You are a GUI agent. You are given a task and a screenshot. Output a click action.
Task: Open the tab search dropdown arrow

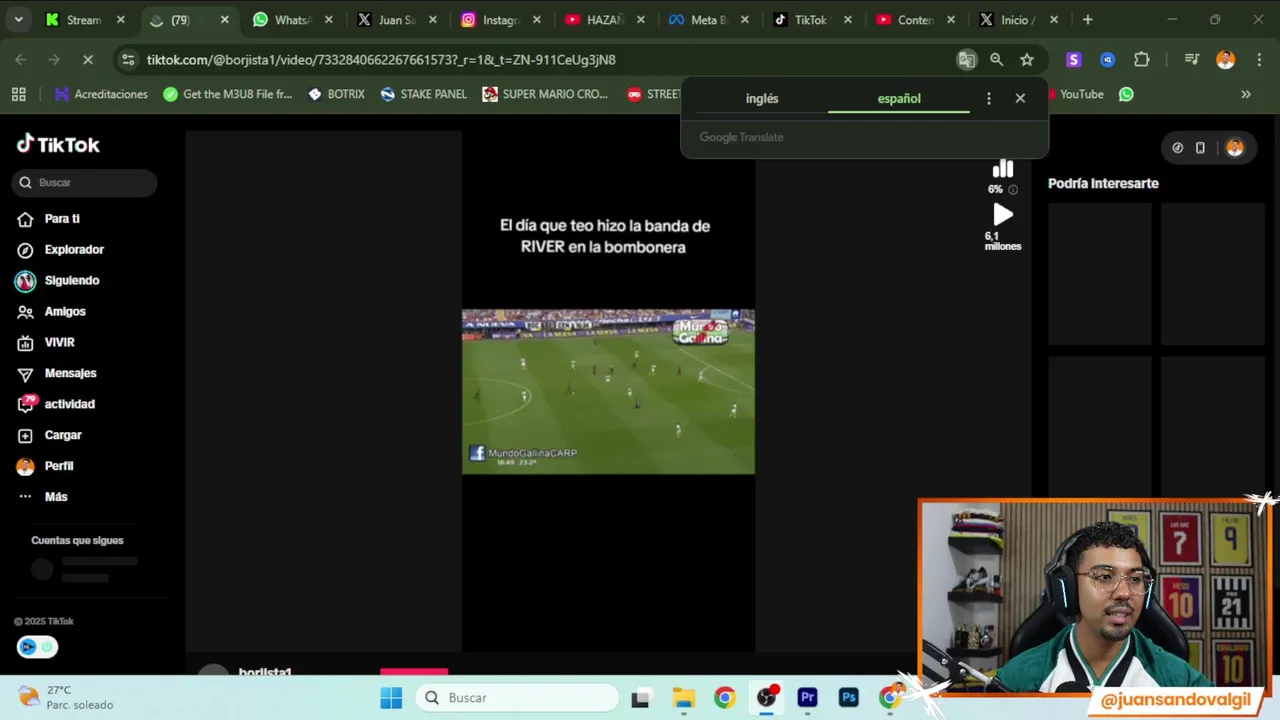pyautogui.click(x=18, y=20)
